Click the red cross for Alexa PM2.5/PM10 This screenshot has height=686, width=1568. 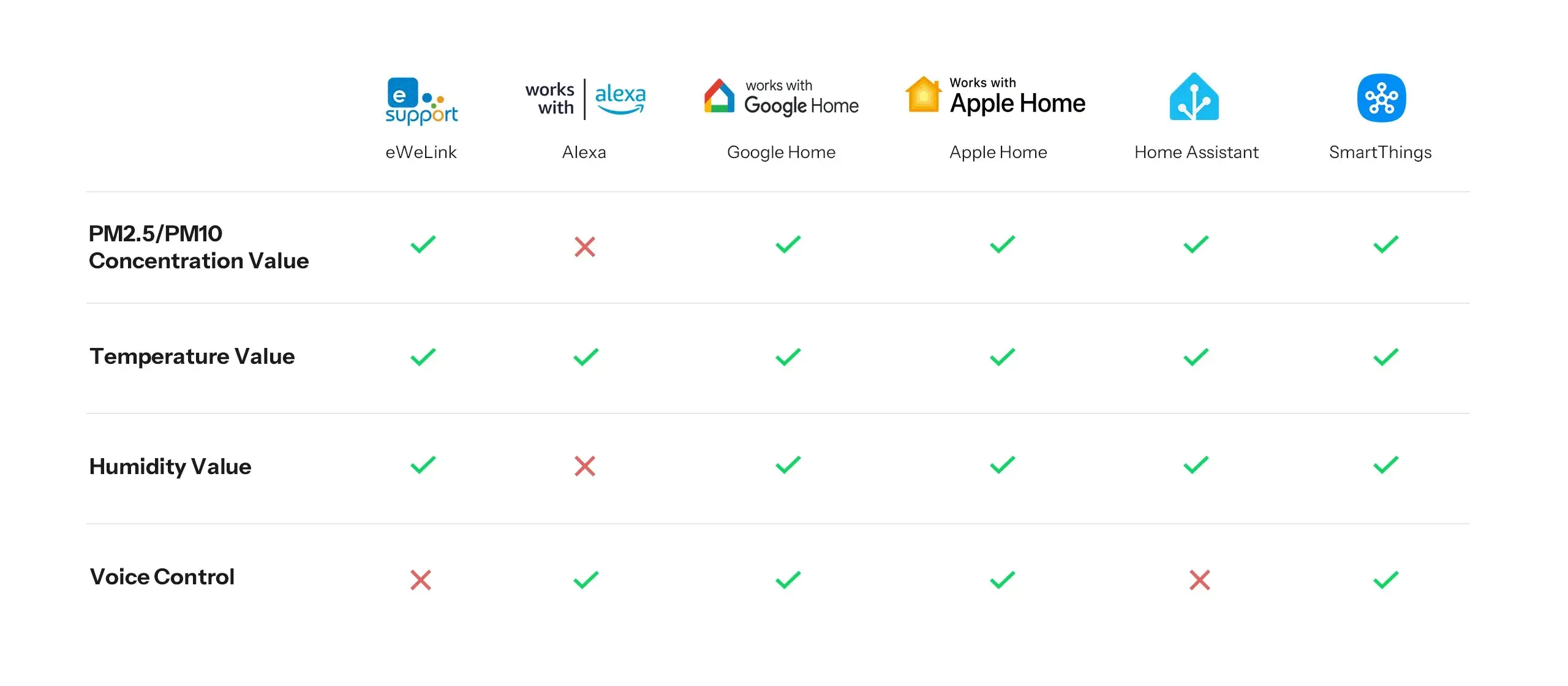[x=585, y=247]
